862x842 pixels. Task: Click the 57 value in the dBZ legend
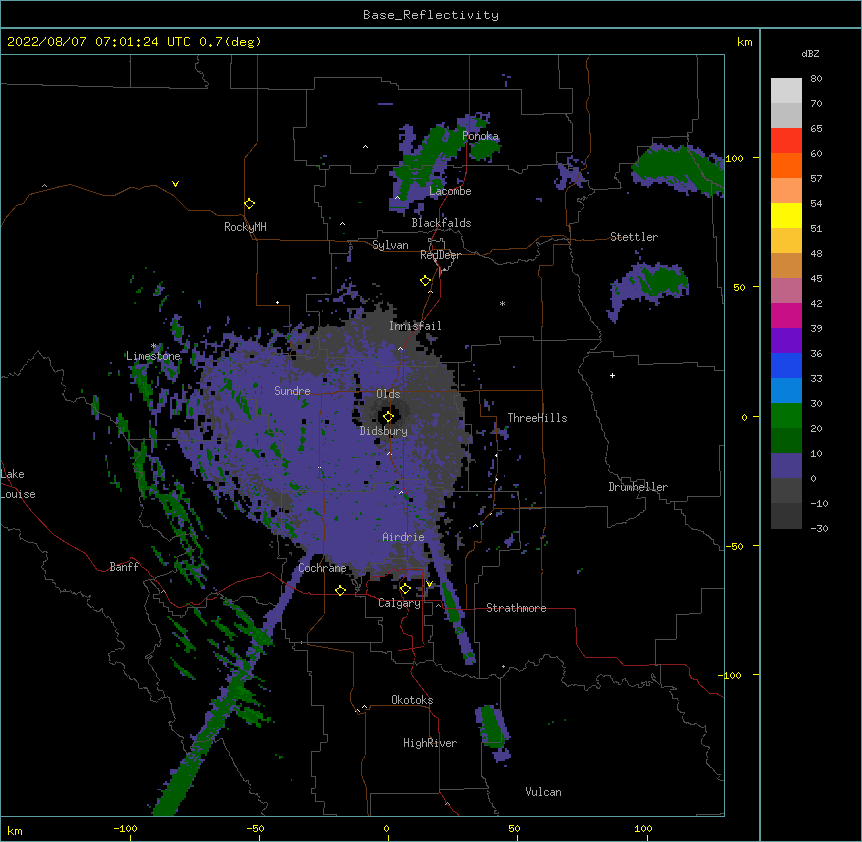(816, 179)
